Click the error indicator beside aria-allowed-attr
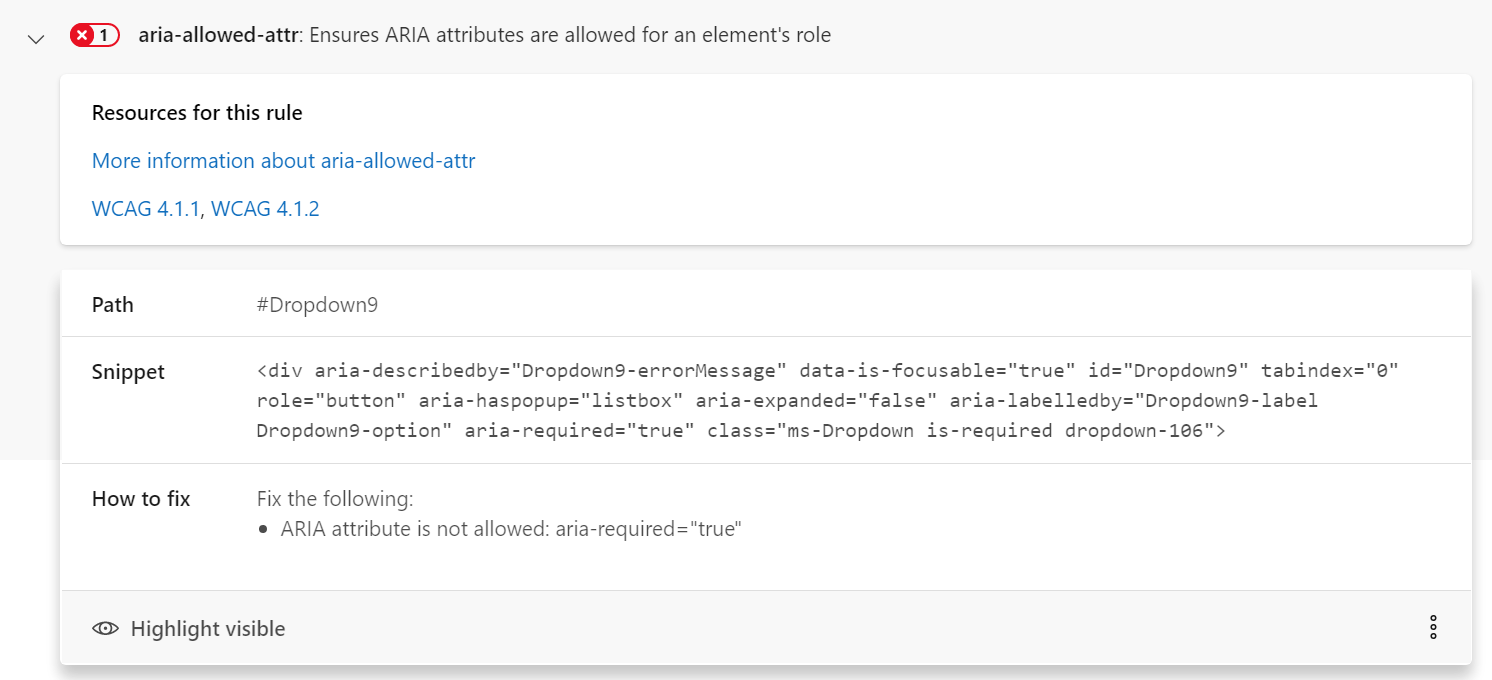The width and height of the screenshot is (1492, 680). (x=94, y=34)
